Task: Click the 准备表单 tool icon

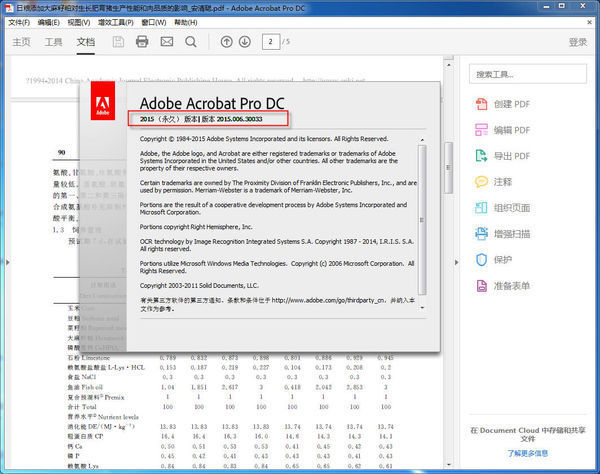Action: pos(481,286)
